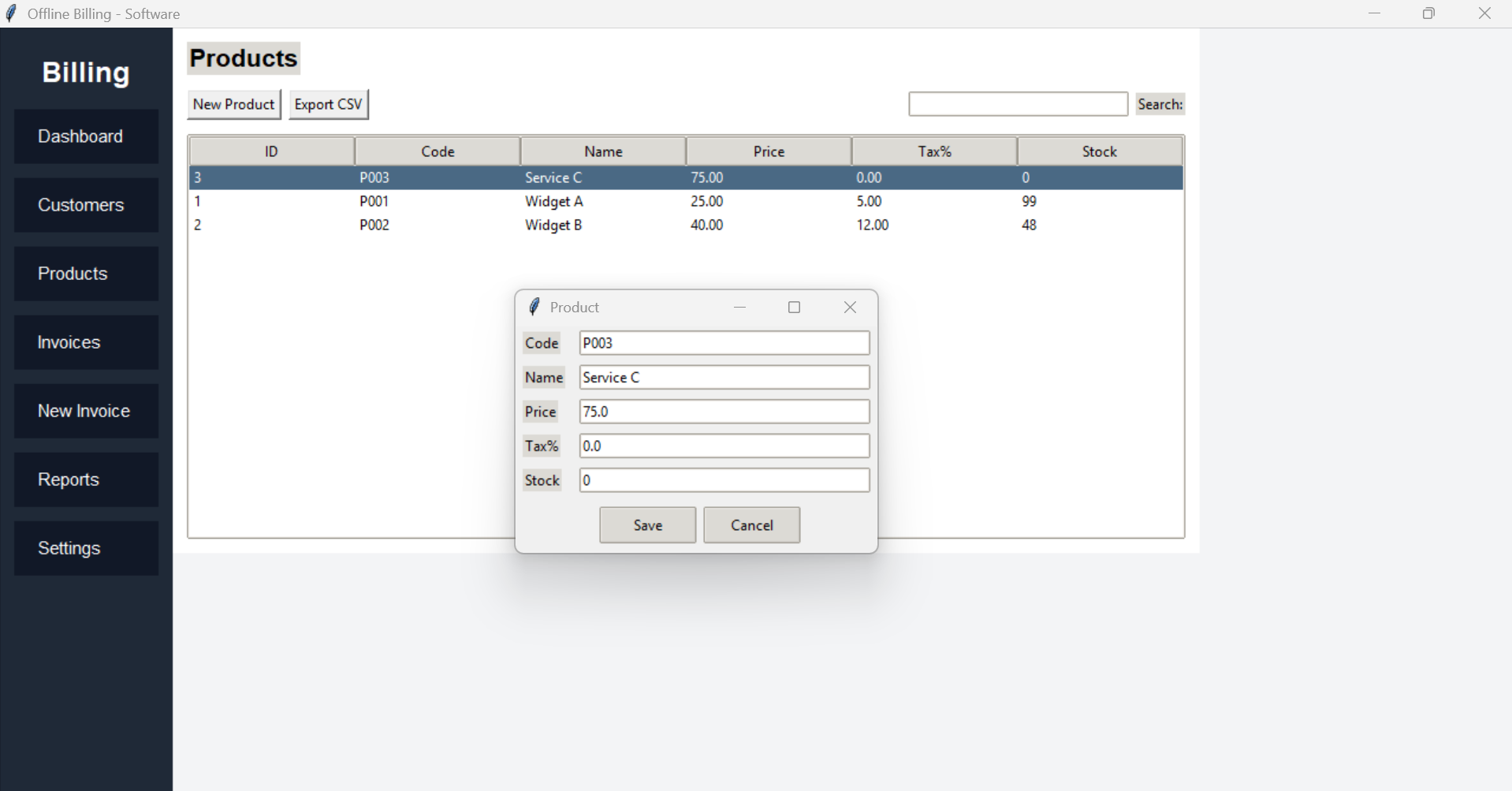Export the product list to CSV

point(328,104)
